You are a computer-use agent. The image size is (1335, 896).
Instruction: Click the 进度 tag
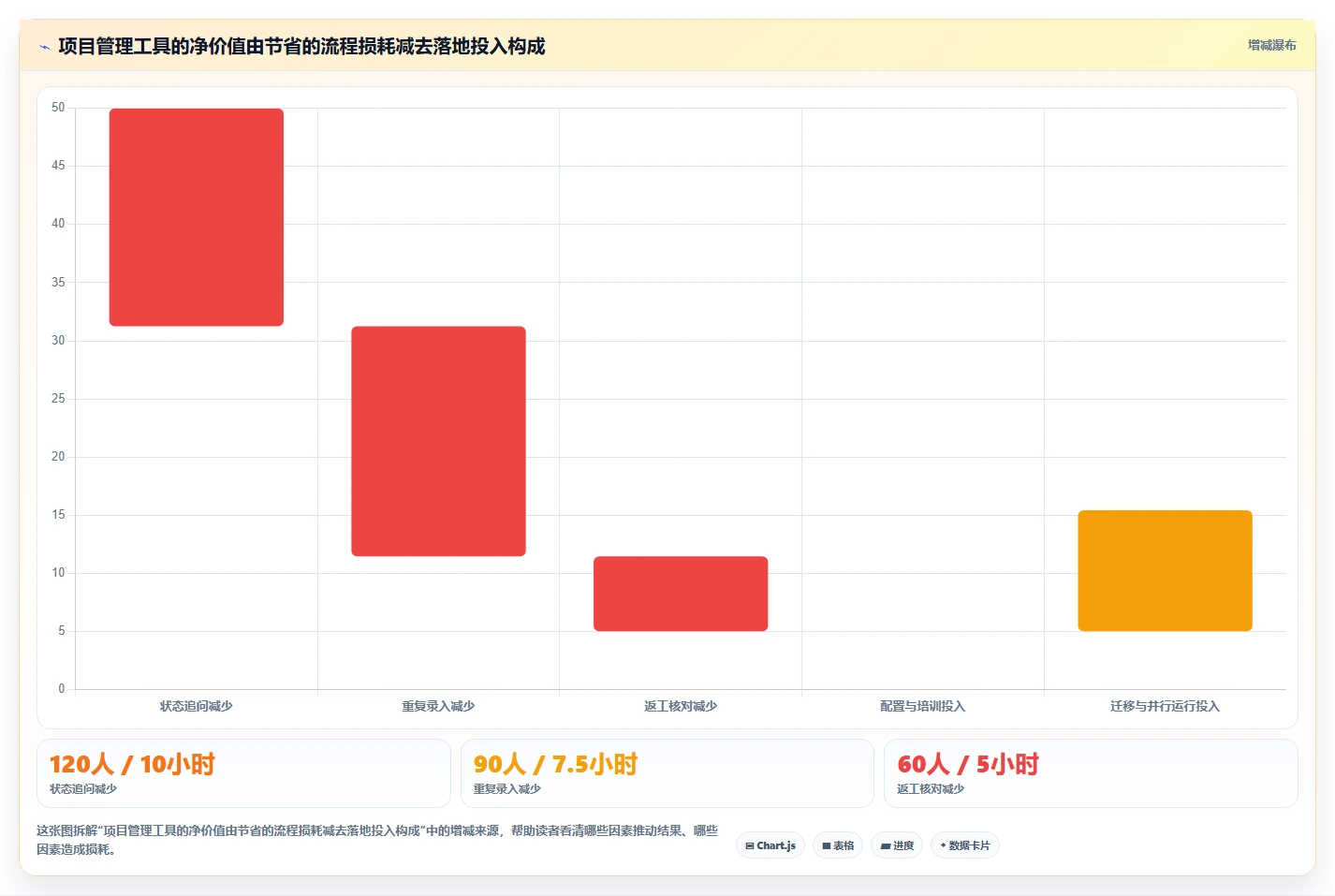coord(897,845)
